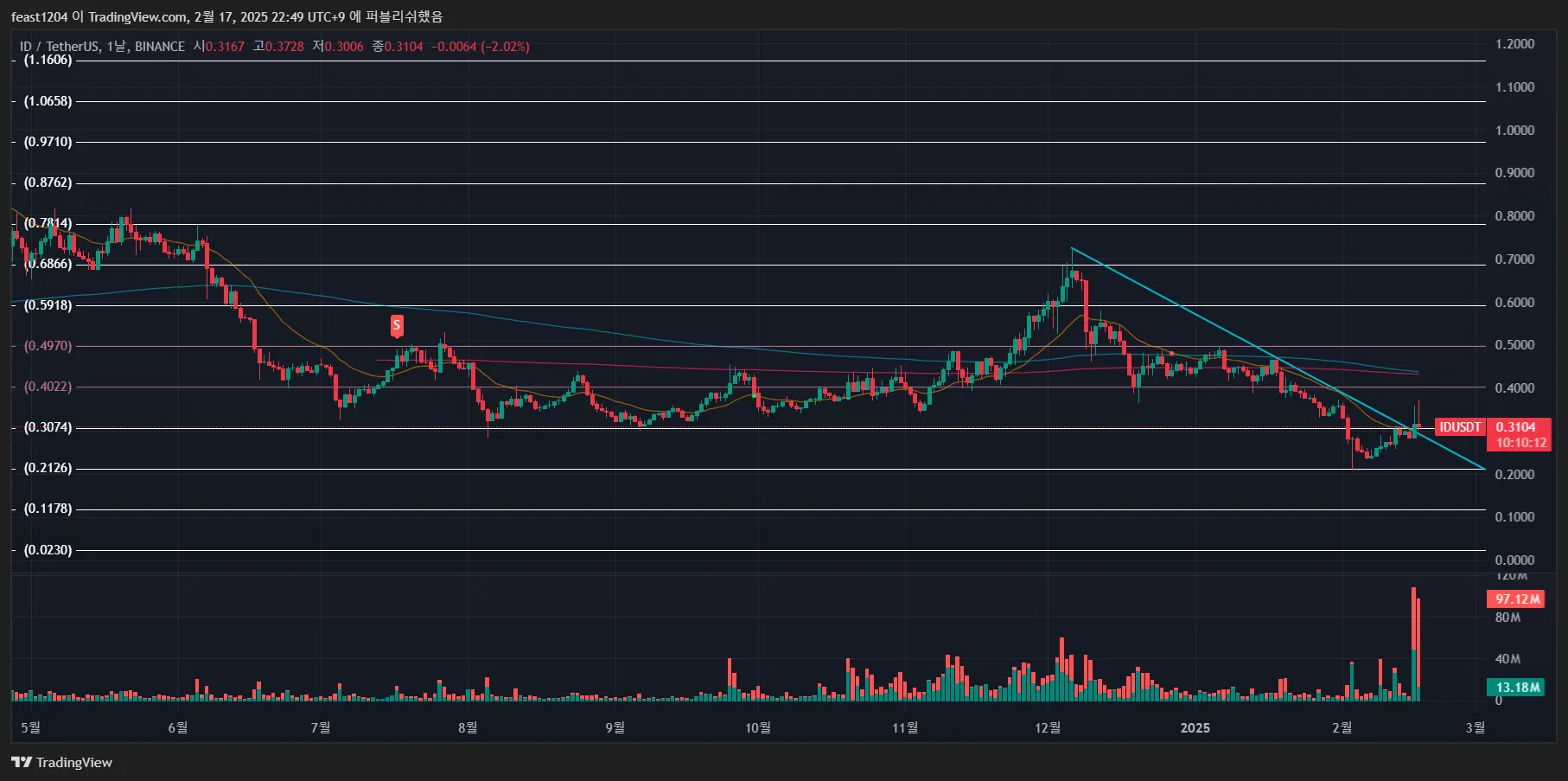1568x781 pixels.
Task: Click 0.1000 on the price axis
Action: (1515, 517)
